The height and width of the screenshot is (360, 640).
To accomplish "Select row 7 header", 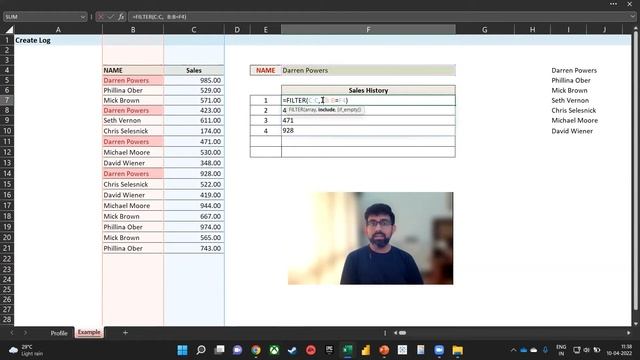I will tap(7, 100).
